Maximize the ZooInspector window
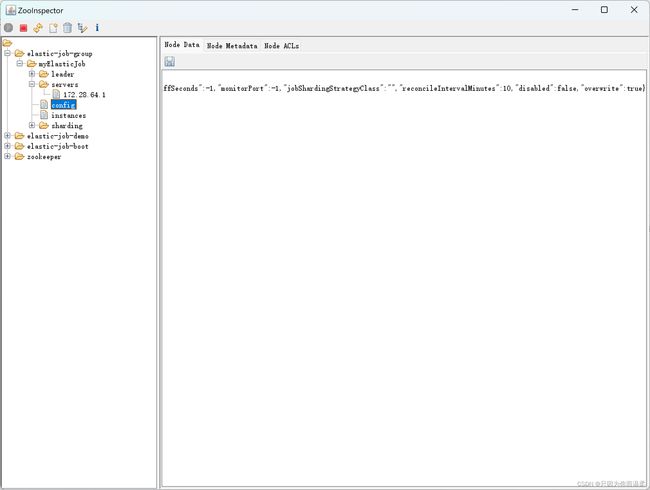The width and height of the screenshot is (650, 490). 604,10
